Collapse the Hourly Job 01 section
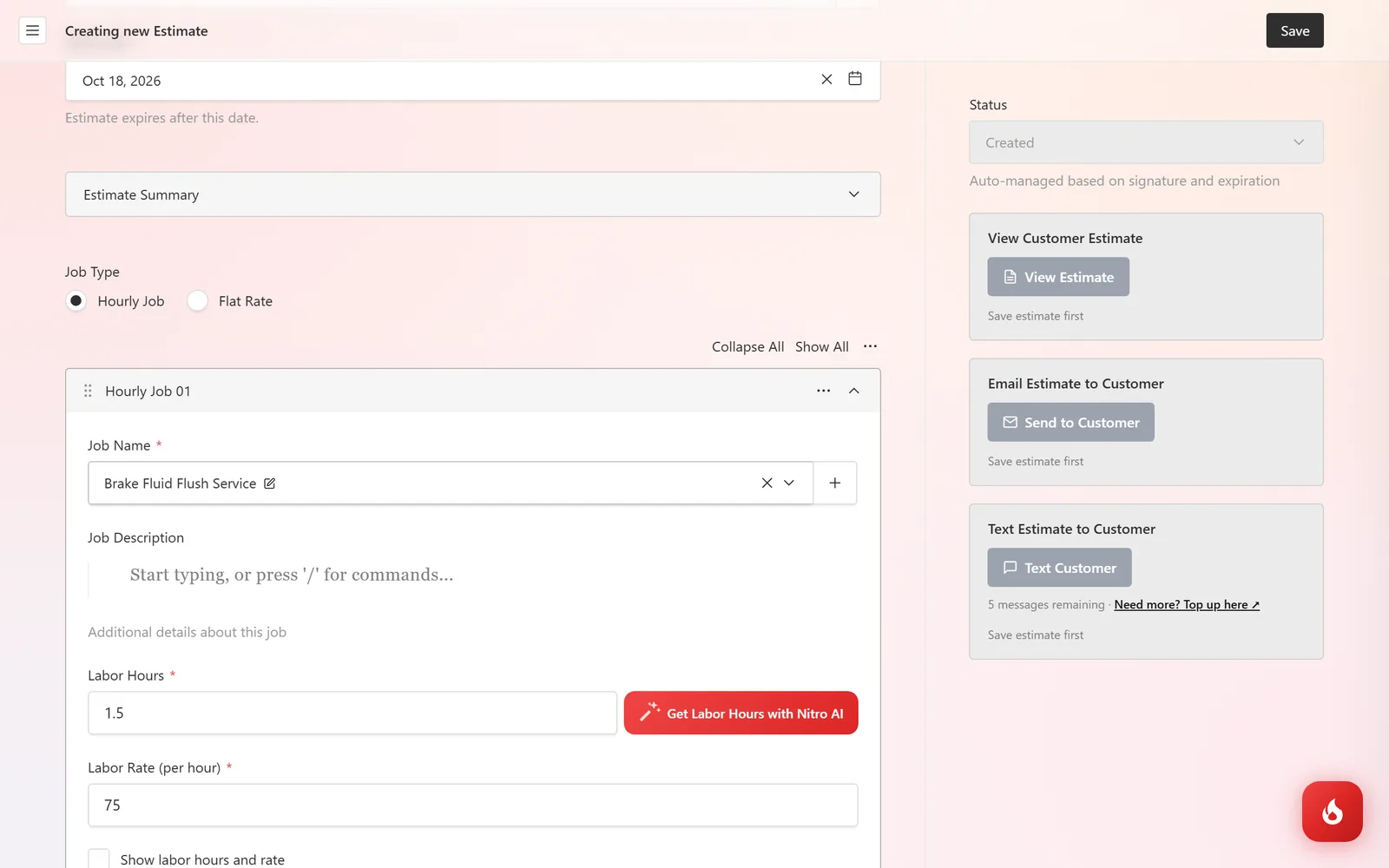The height and width of the screenshot is (868, 1389). [854, 391]
